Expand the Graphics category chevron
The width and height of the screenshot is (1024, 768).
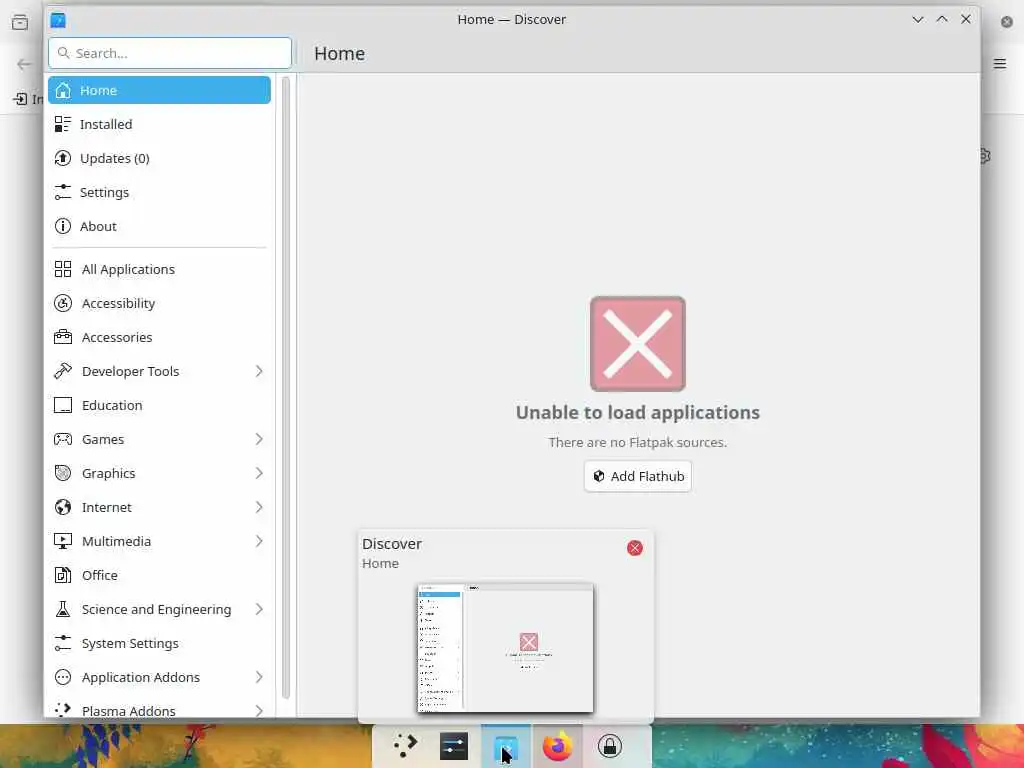(259, 473)
